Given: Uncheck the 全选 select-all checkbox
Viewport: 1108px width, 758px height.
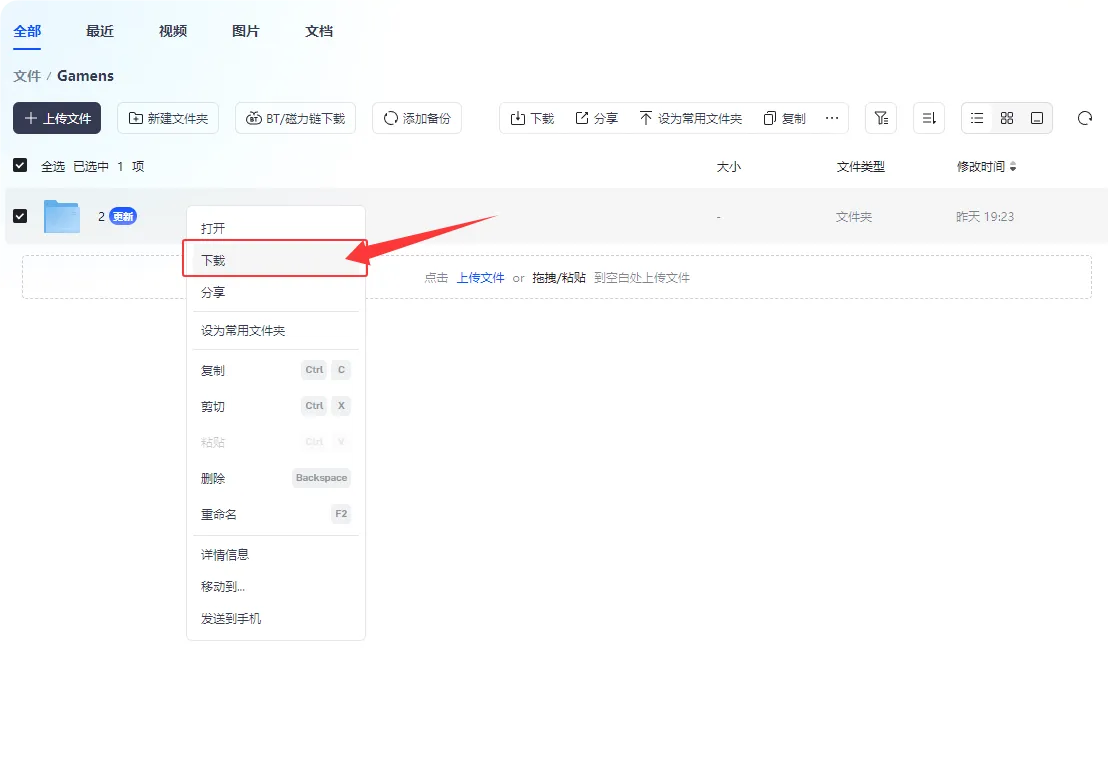Looking at the screenshot, I should click(20, 165).
